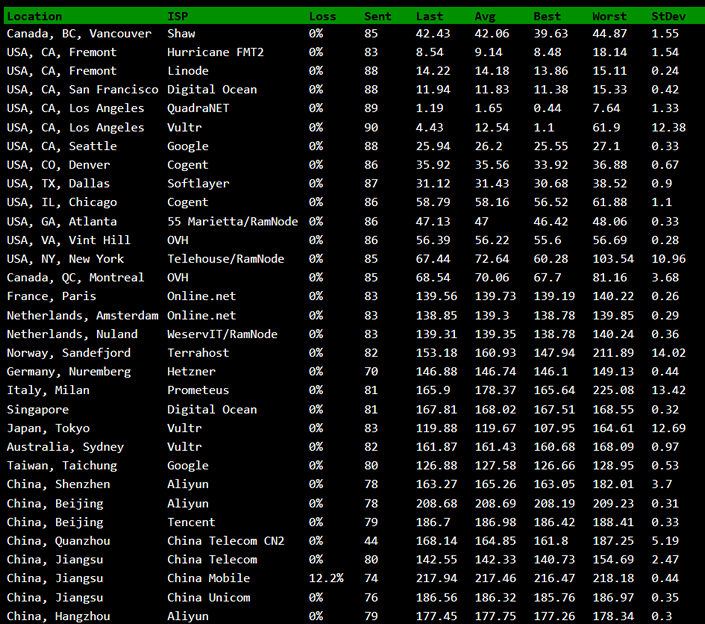This screenshot has height=624, width=705.
Task: Select 'USA, CO, Denver' location
Action: pos(58,165)
